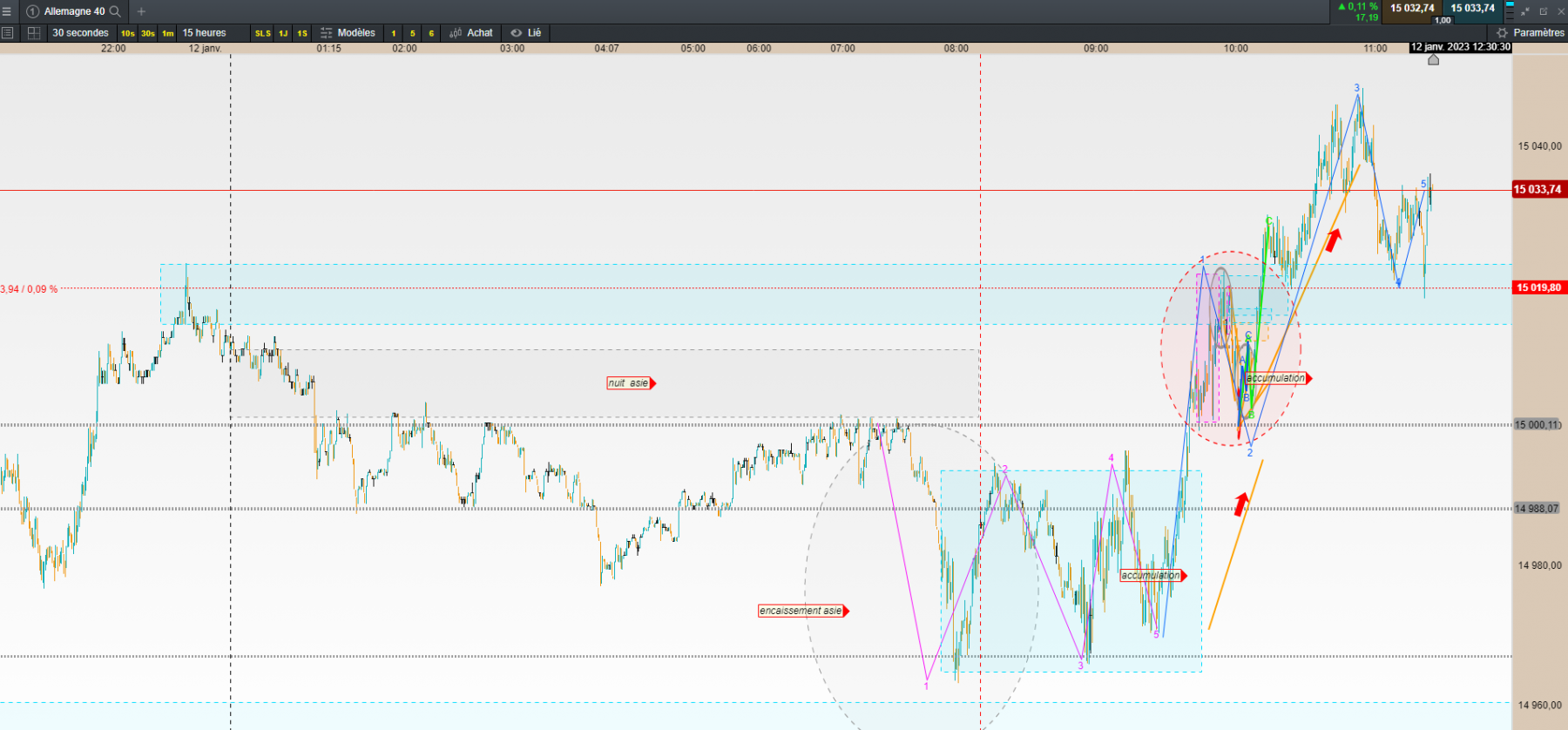
Task: Click the 0,11 % daily change readout
Action: coord(1358,6)
